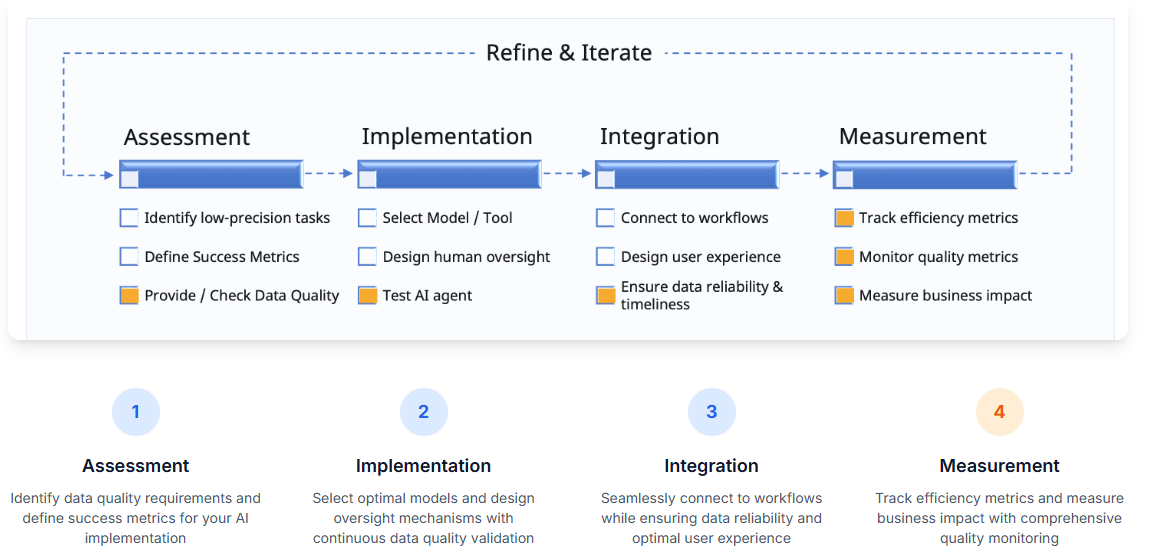Toggle orange Provide / Check Data Quality box
Viewport: 1152px width, 548px height.
129,296
